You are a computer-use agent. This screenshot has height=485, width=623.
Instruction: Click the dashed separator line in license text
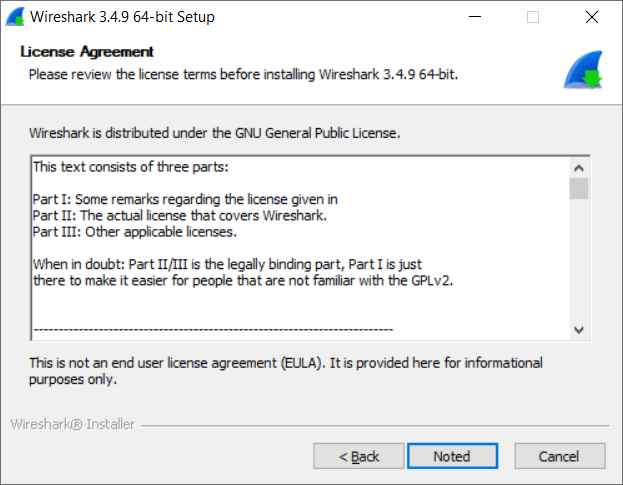click(213, 329)
